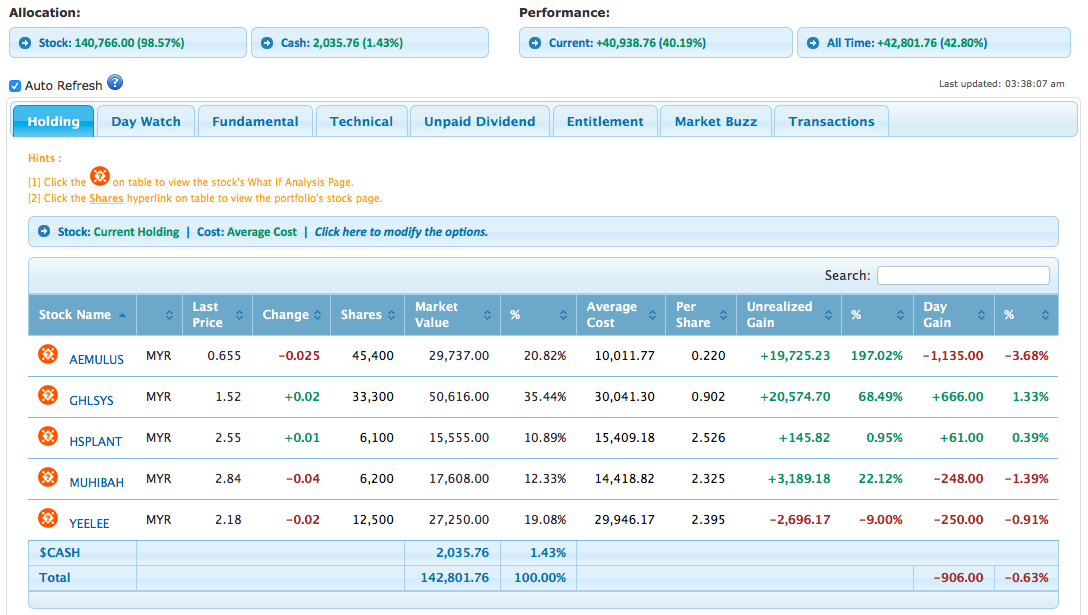Open What If Analysis for HSPLANT
The width and height of the screenshot is (1088, 615).
(x=48, y=436)
